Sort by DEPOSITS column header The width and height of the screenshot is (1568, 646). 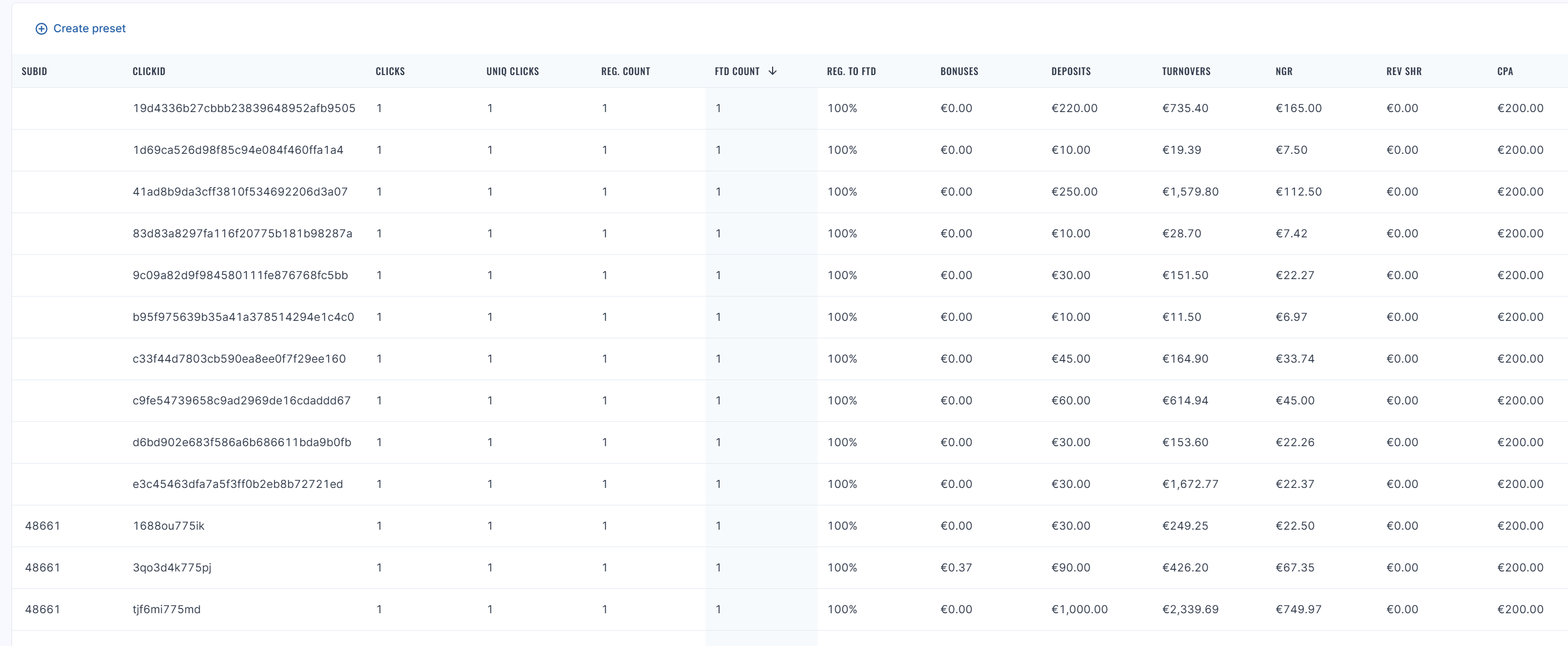coord(1071,71)
